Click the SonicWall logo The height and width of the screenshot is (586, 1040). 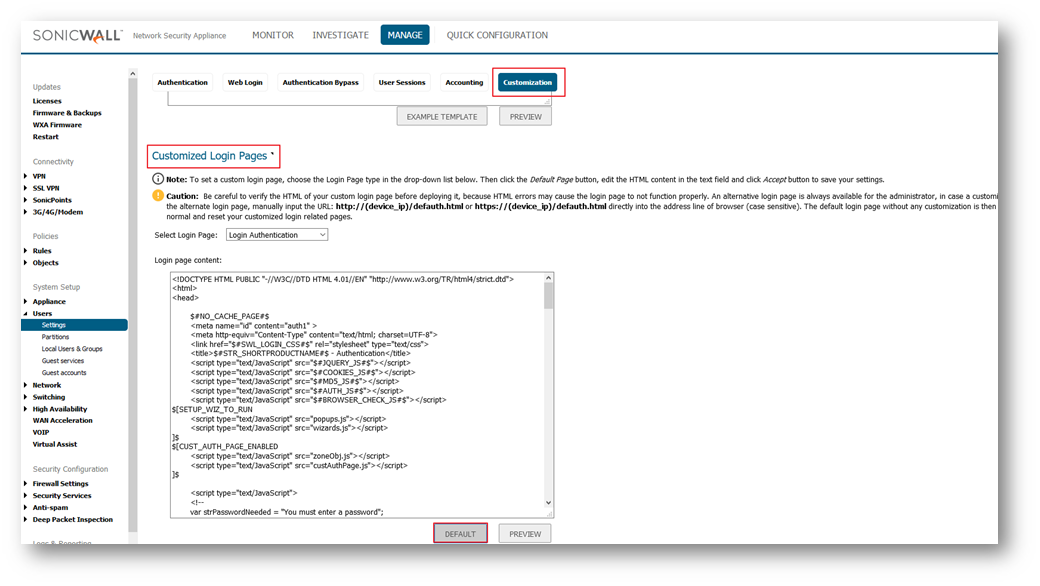tap(78, 35)
